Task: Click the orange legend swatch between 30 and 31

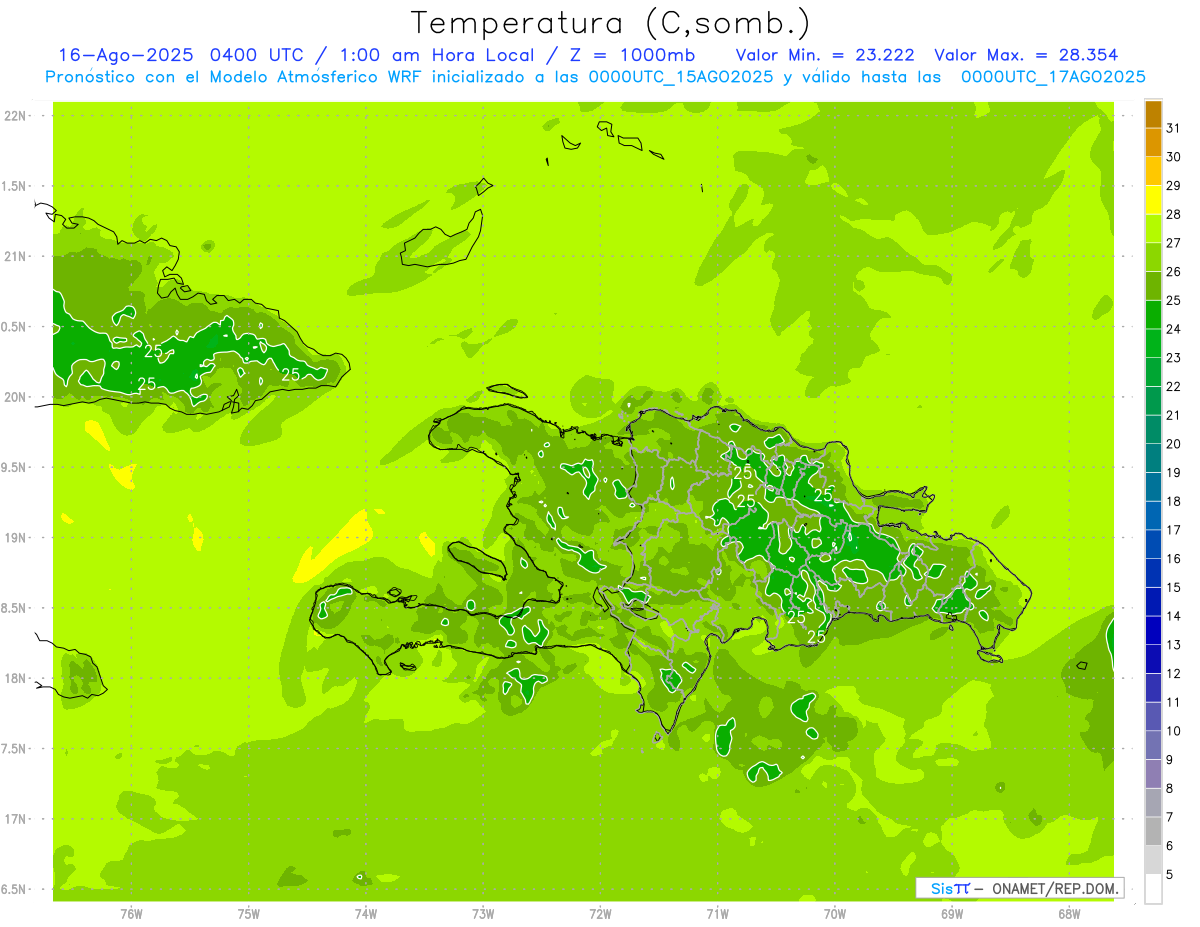Action: tap(1153, 142)
